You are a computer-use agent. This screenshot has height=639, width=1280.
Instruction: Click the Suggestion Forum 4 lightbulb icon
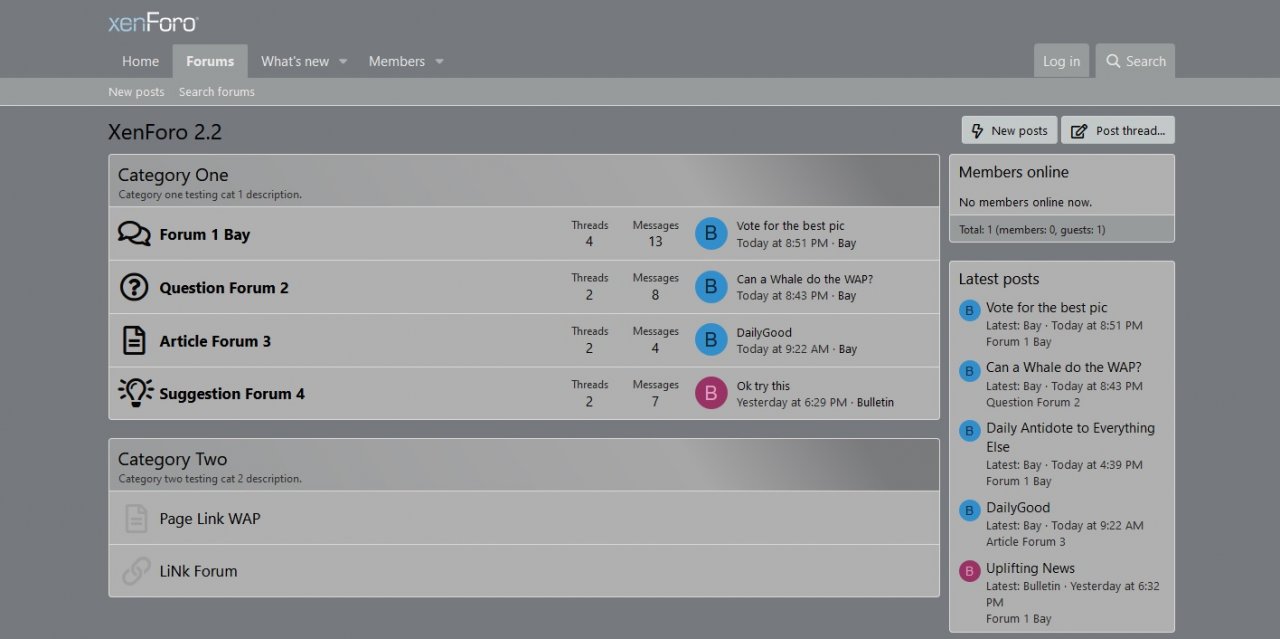(135, 392)
